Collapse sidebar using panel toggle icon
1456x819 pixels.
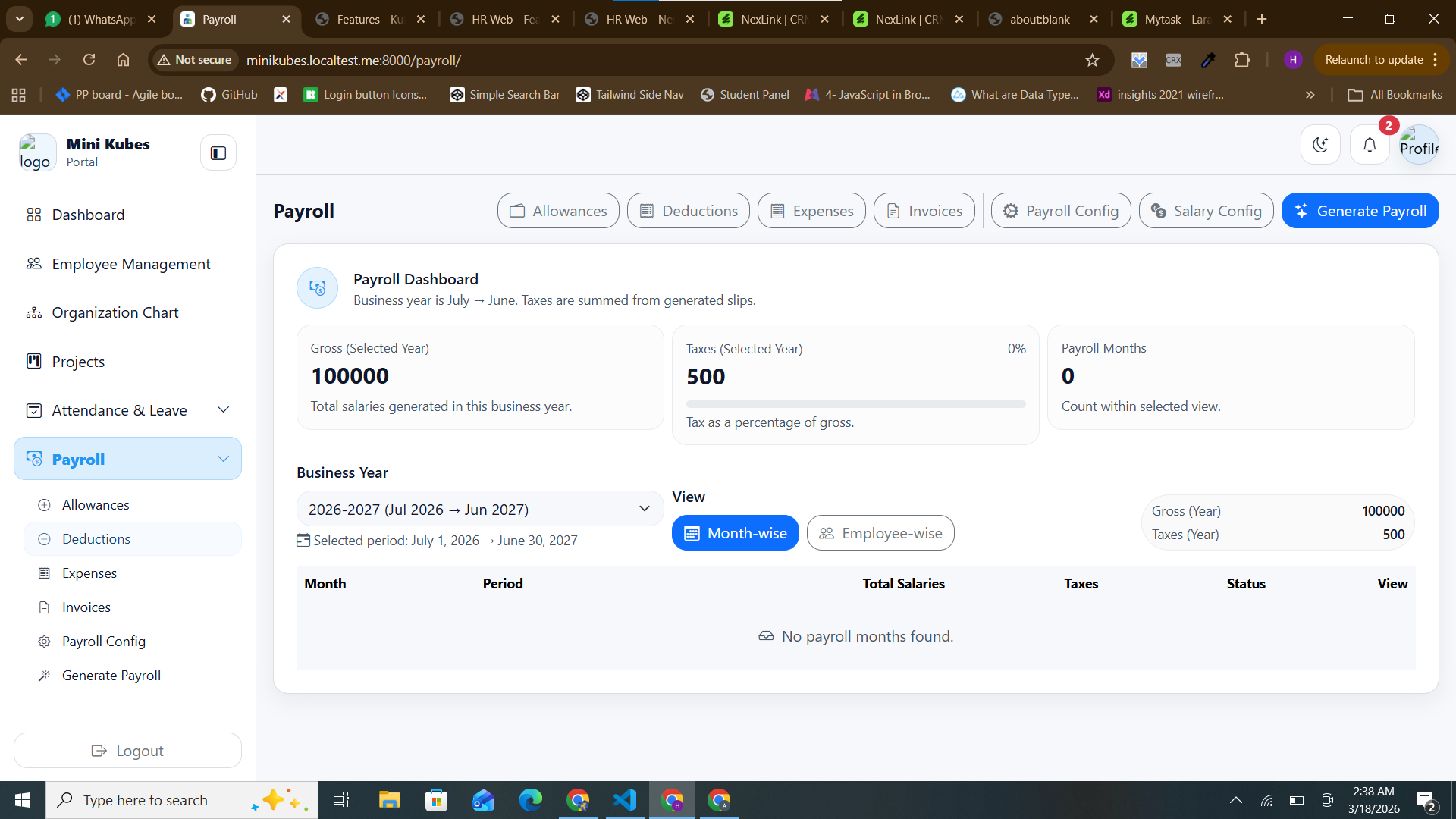pos(218,153)
